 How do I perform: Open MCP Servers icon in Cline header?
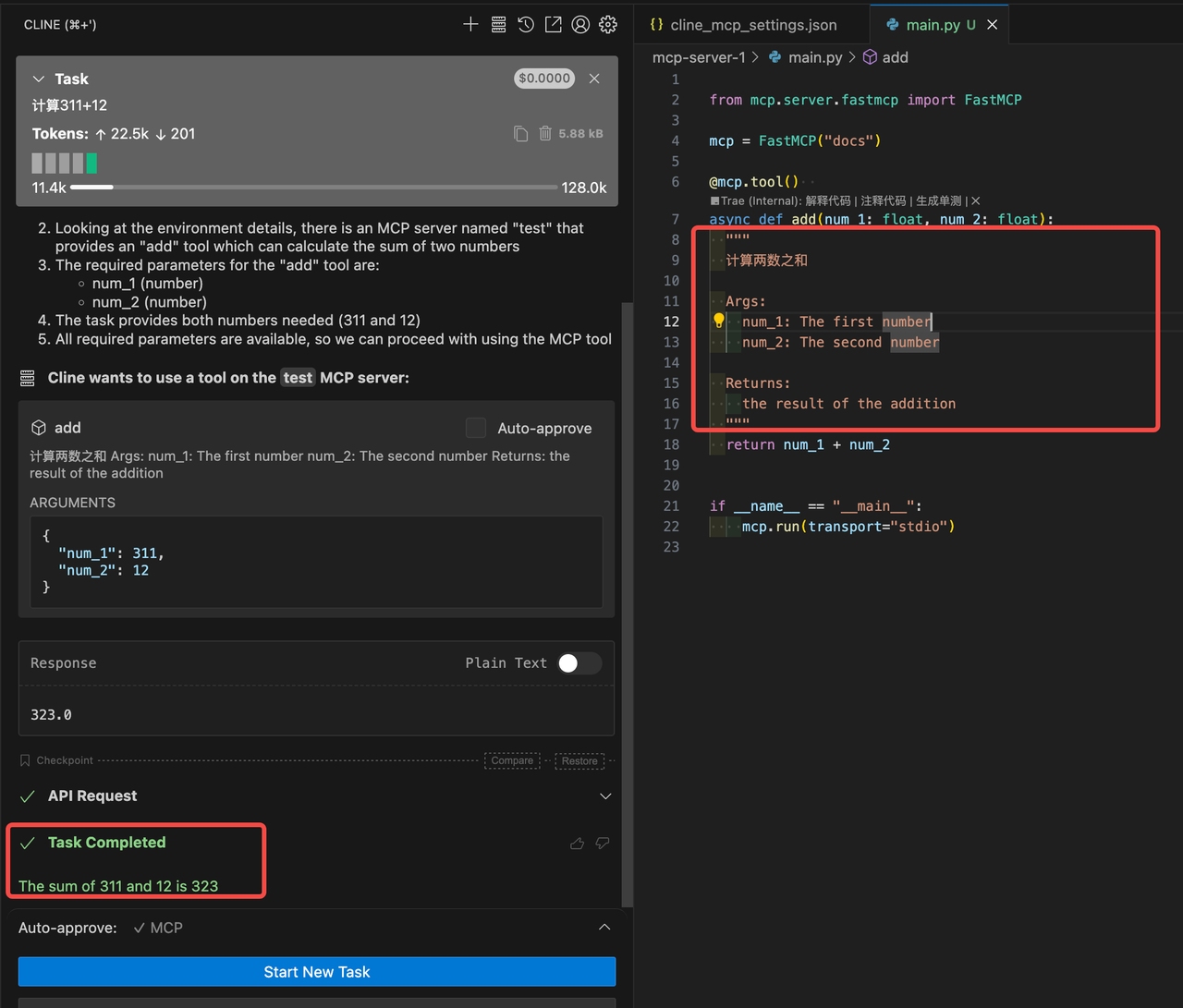point(498,25)
